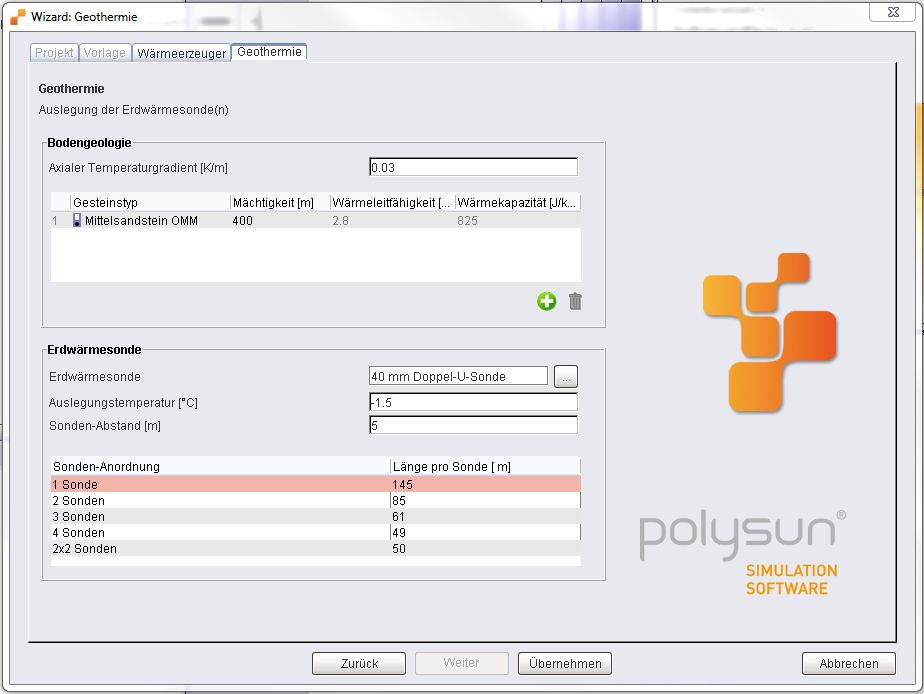
Task: Click the Länge pro Sonde column header
Action: coord(486,466)
